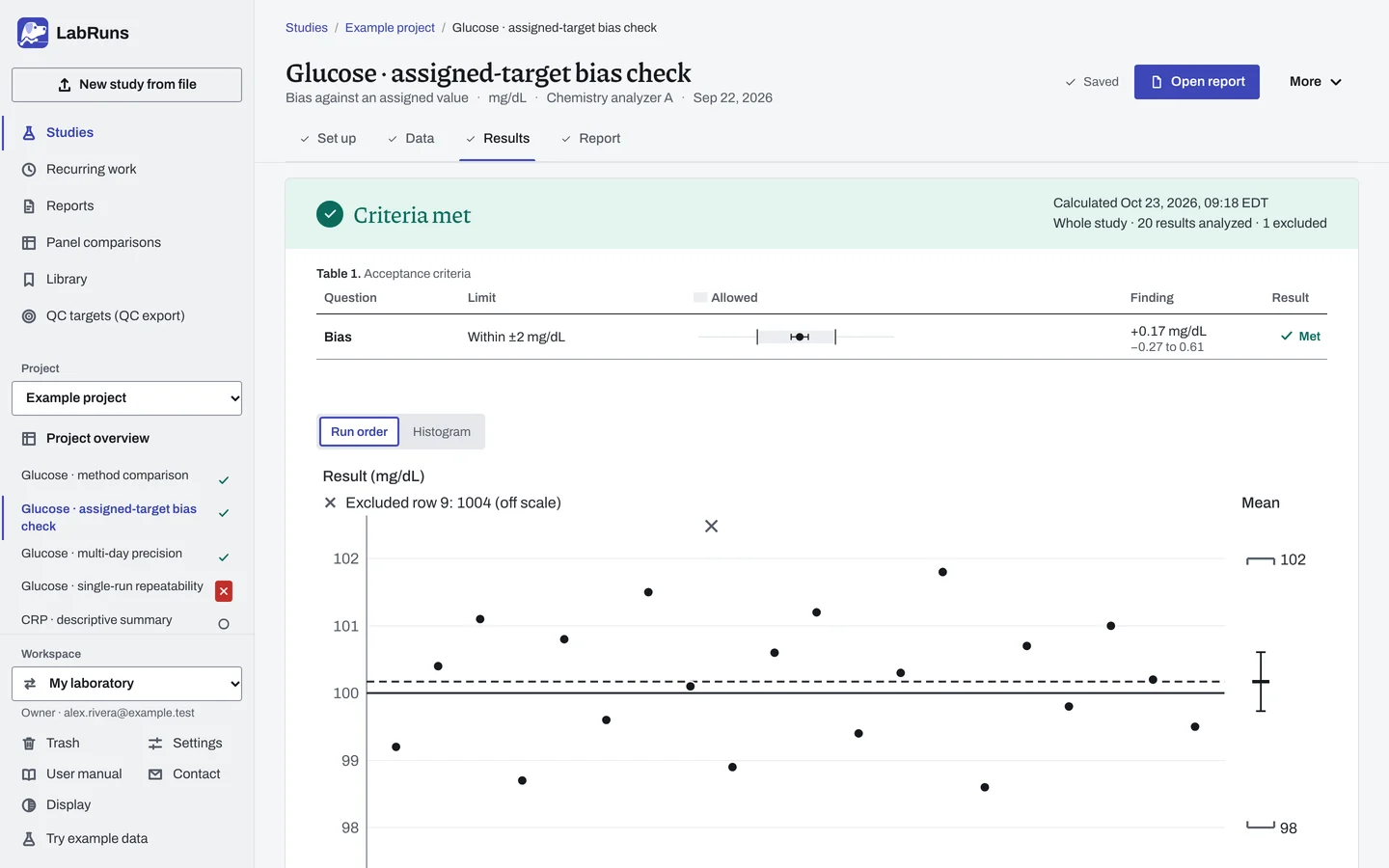This screenshot has height=868, width=1389.
Task: Click the Try example data flask icon
Action: coord(29,839)
